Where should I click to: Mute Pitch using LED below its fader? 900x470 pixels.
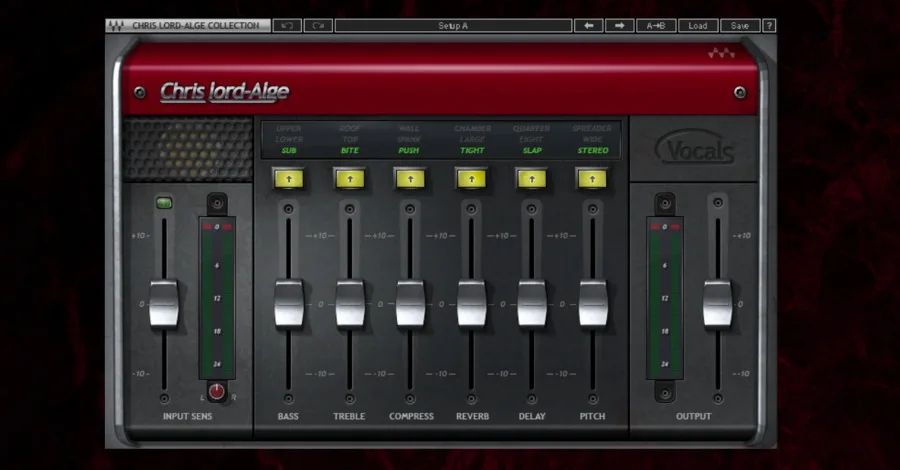(x=592, y=398)
